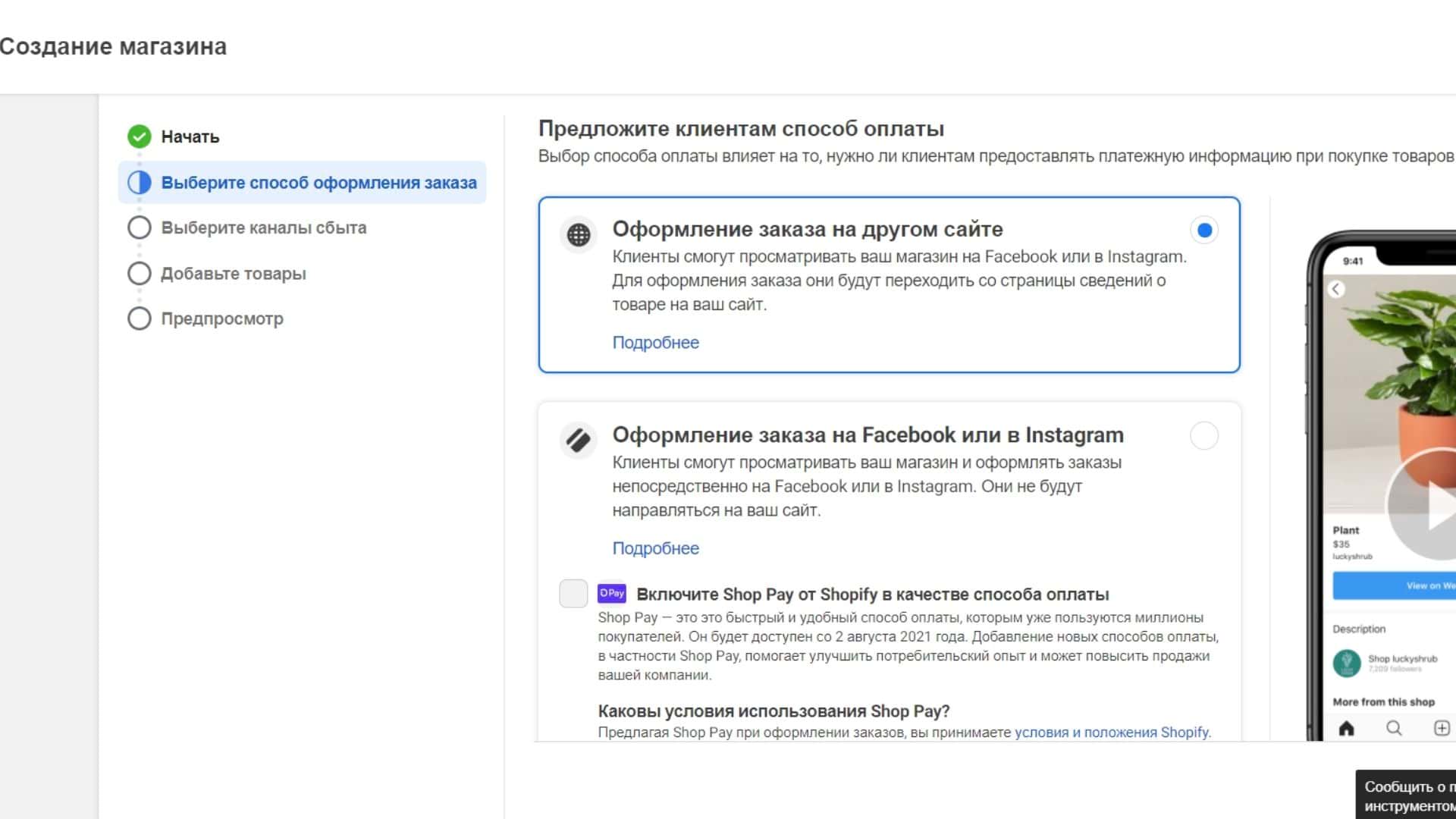Viewport: 1456px width, 819px height.
Task: Click the Сообщить о проблеме button
Action: click(x=1406, y=795)
